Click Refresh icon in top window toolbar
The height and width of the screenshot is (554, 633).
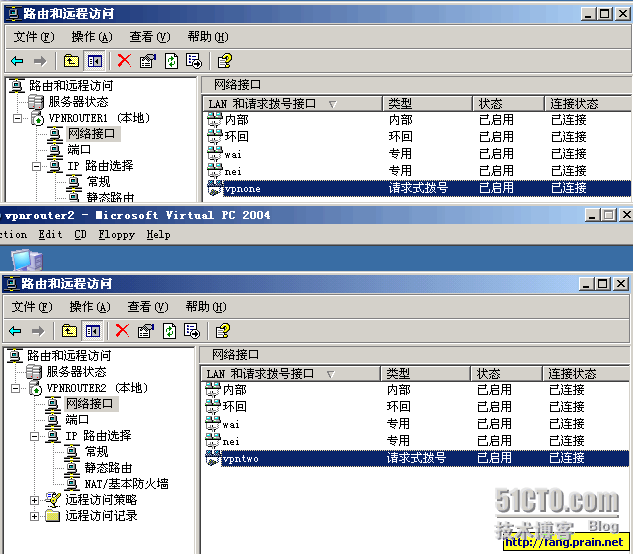pyautogui.click(x=172, y=61)
